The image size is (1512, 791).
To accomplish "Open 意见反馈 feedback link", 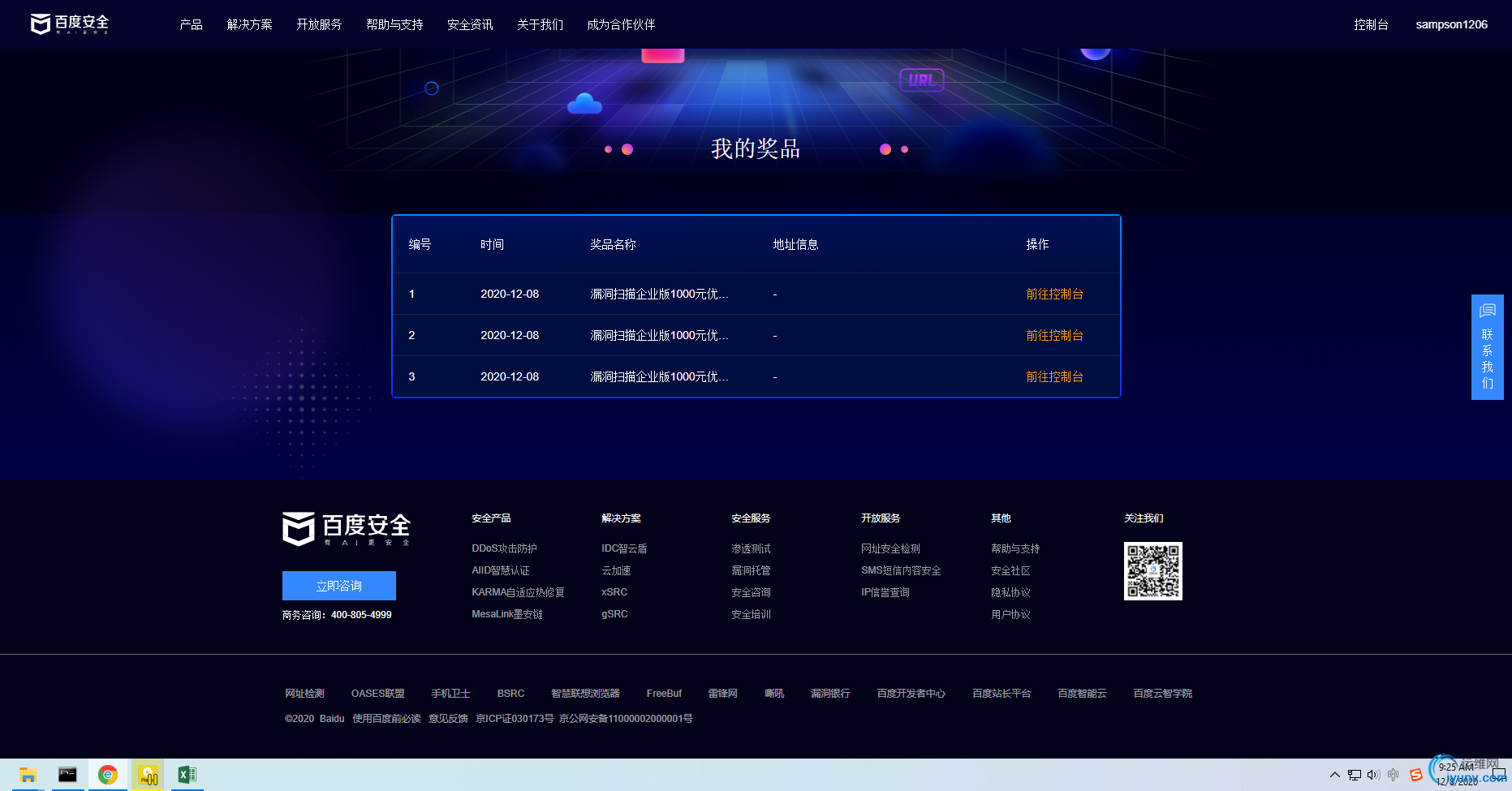I will [x=448, y=719].
